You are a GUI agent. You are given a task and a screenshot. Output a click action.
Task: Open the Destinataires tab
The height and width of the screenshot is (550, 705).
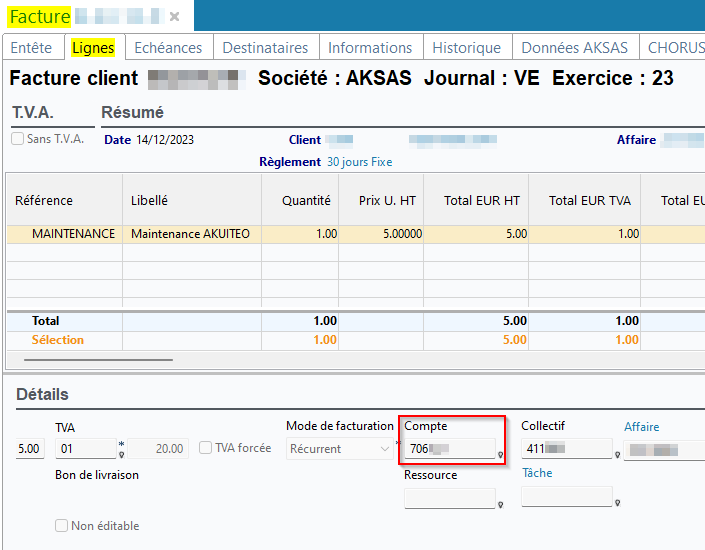265,48
